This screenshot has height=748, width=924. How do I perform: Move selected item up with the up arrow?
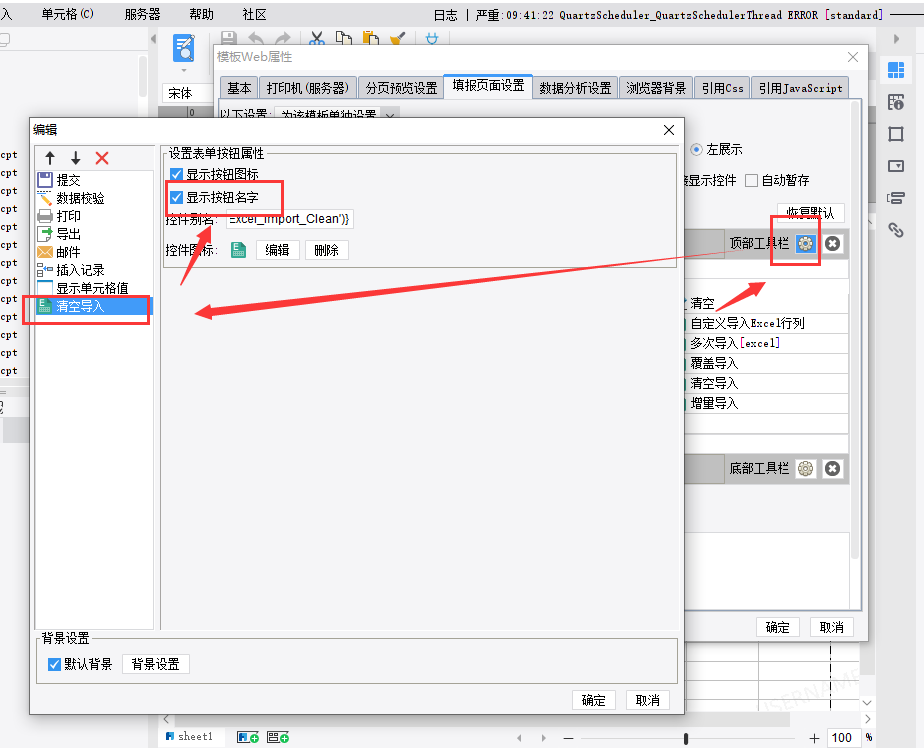(50, 158)
